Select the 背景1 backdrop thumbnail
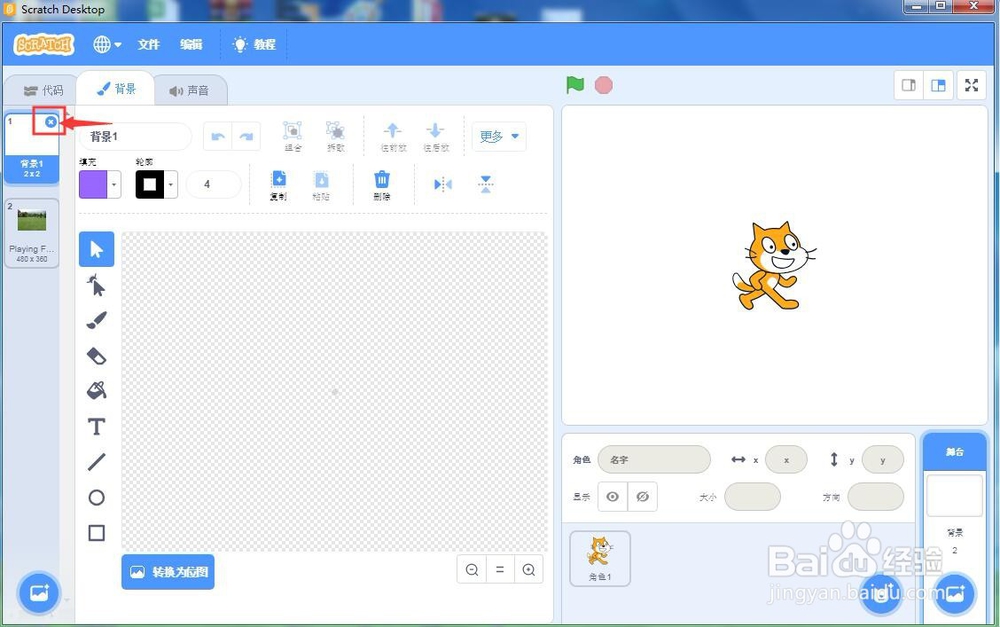The height and width of the screenshot is (627, 1000). (x=32, y=147)
